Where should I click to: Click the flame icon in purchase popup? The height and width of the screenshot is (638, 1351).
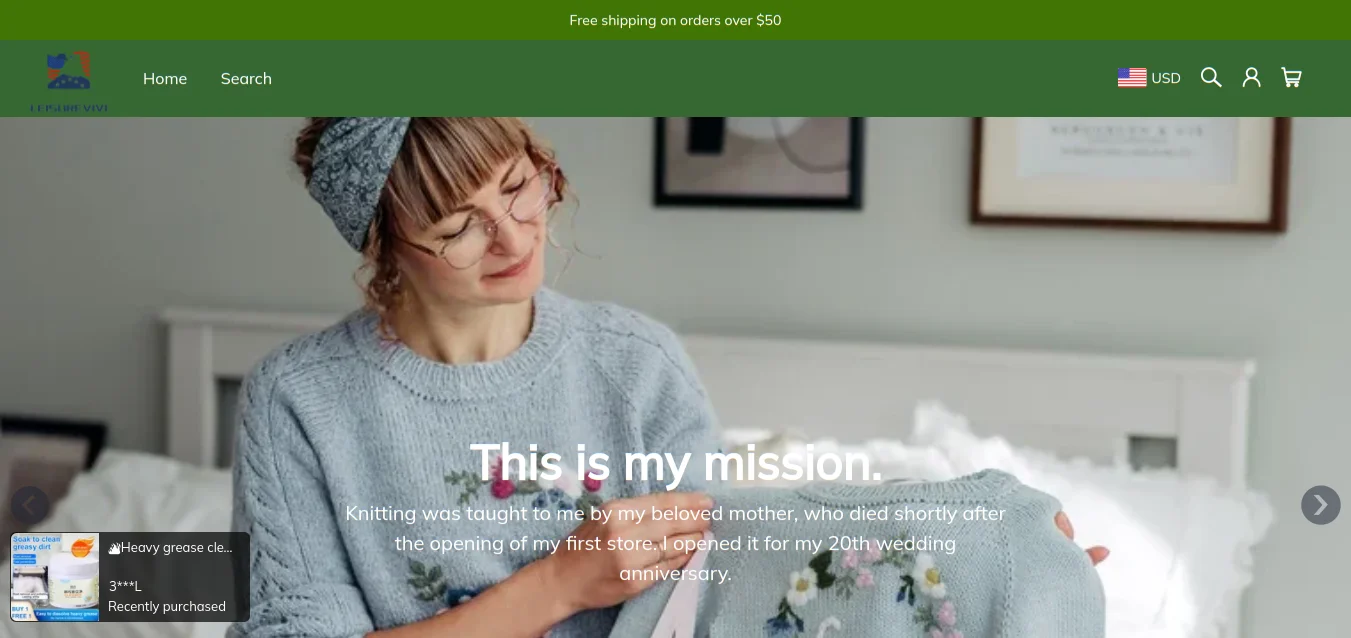click(114, 548)
